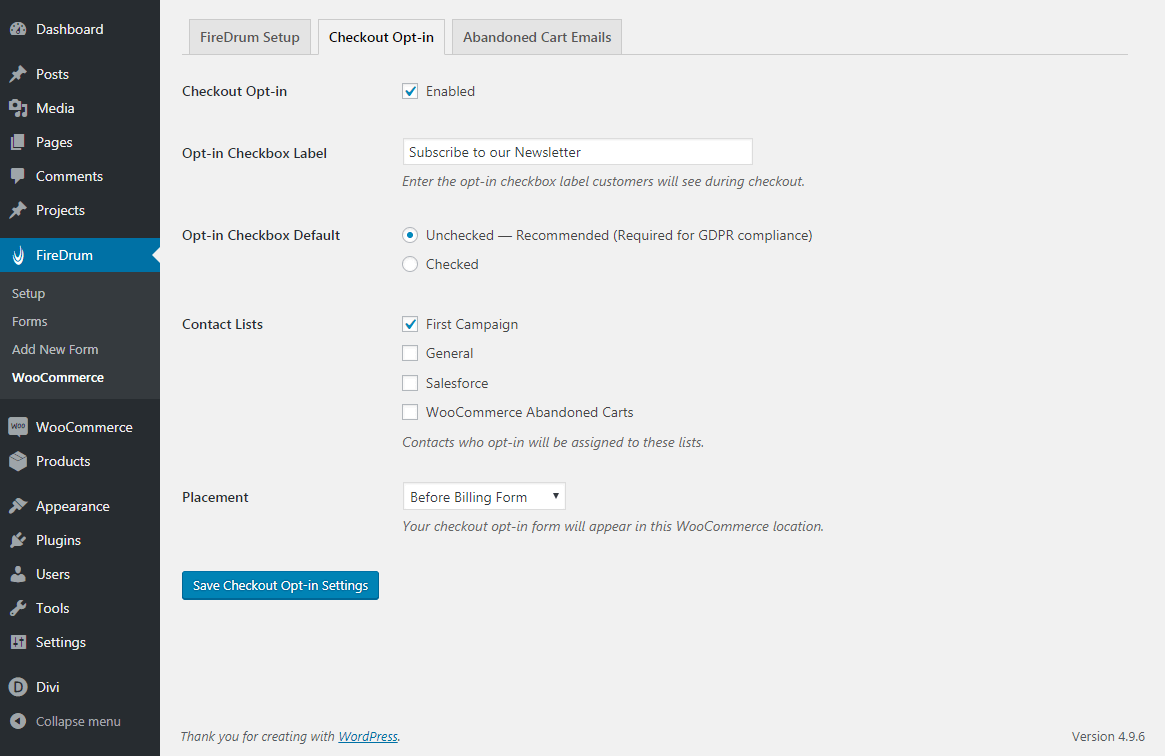Screen dimensions: 1165x756
Task: Select the Checked radio option
Action: 410,264
